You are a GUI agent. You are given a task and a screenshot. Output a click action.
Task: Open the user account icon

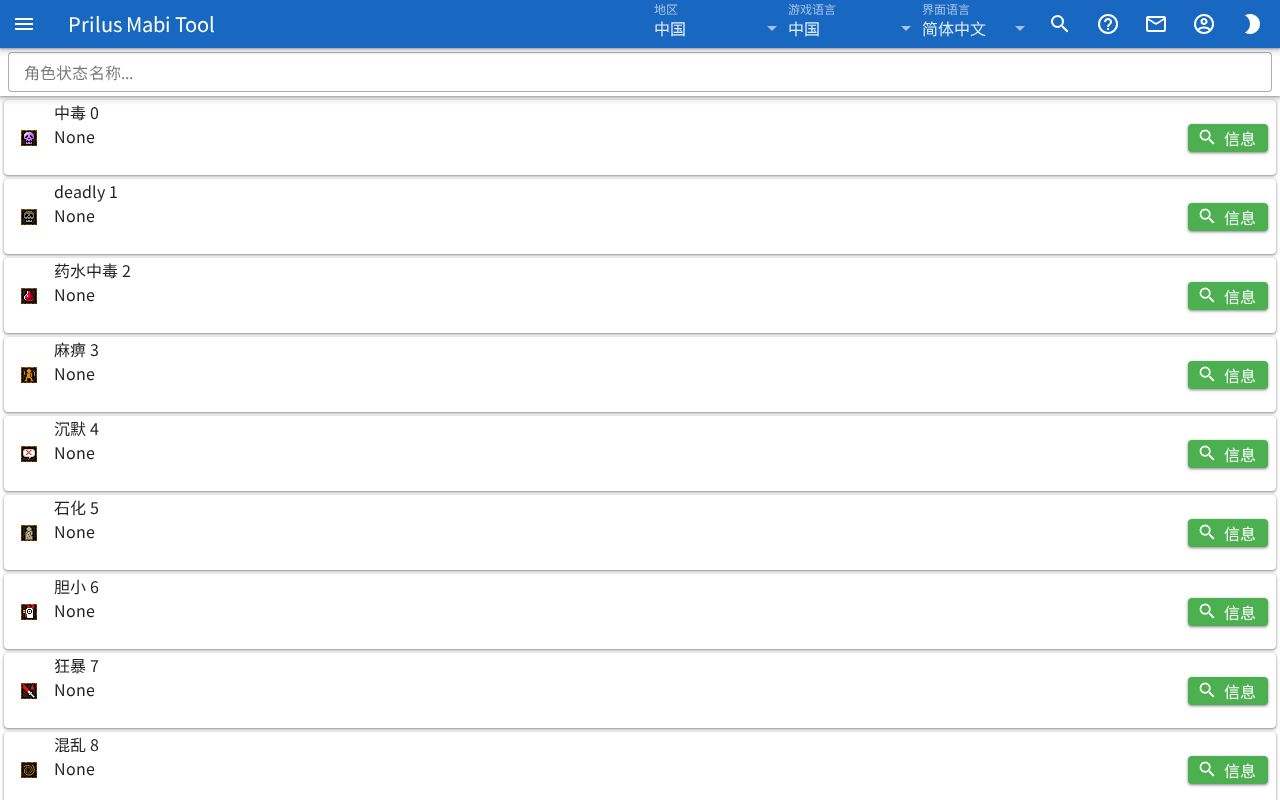[x=1204, y=24]
